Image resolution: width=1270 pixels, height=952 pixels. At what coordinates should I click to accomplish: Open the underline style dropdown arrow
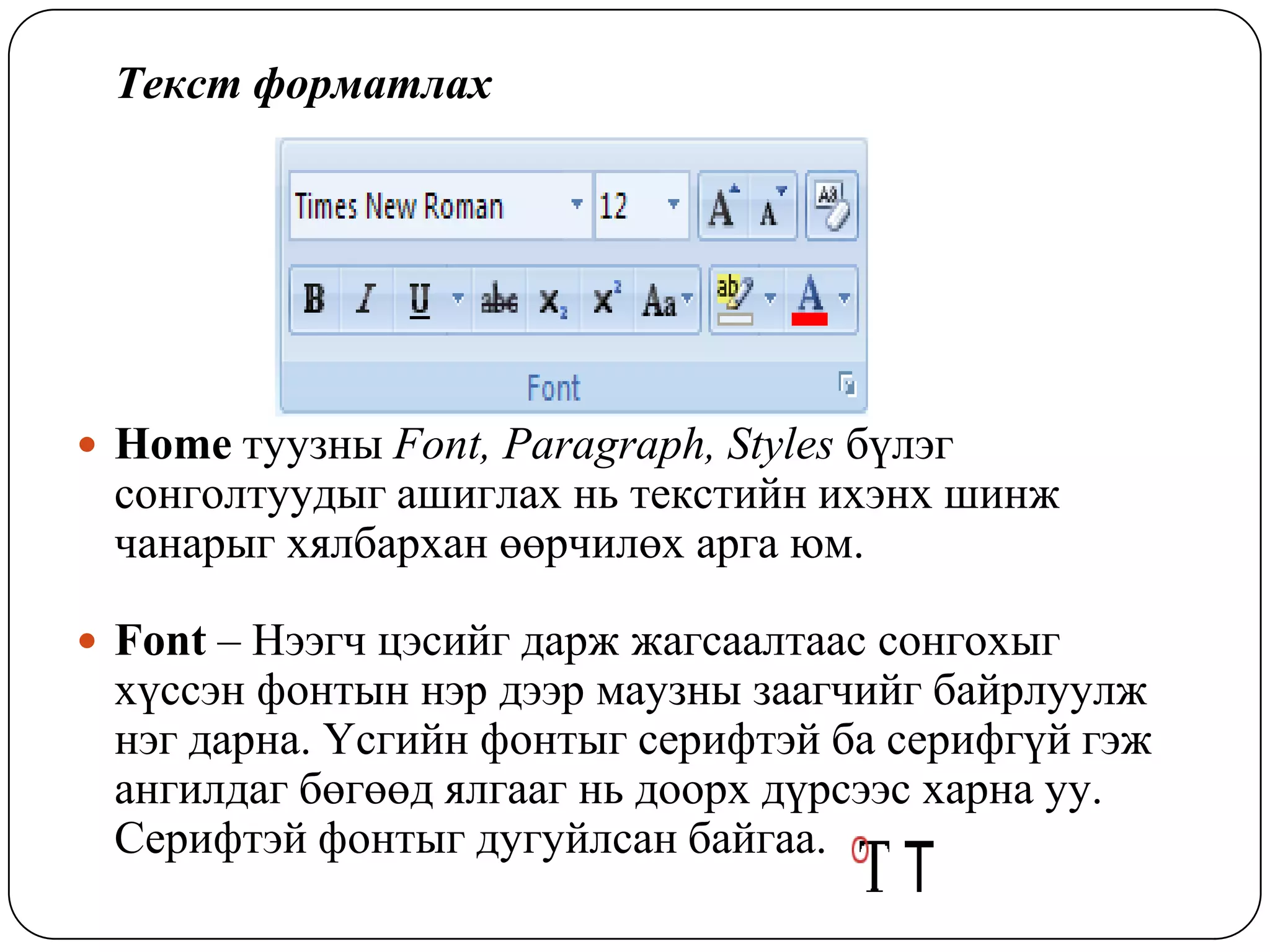point(458,299)
